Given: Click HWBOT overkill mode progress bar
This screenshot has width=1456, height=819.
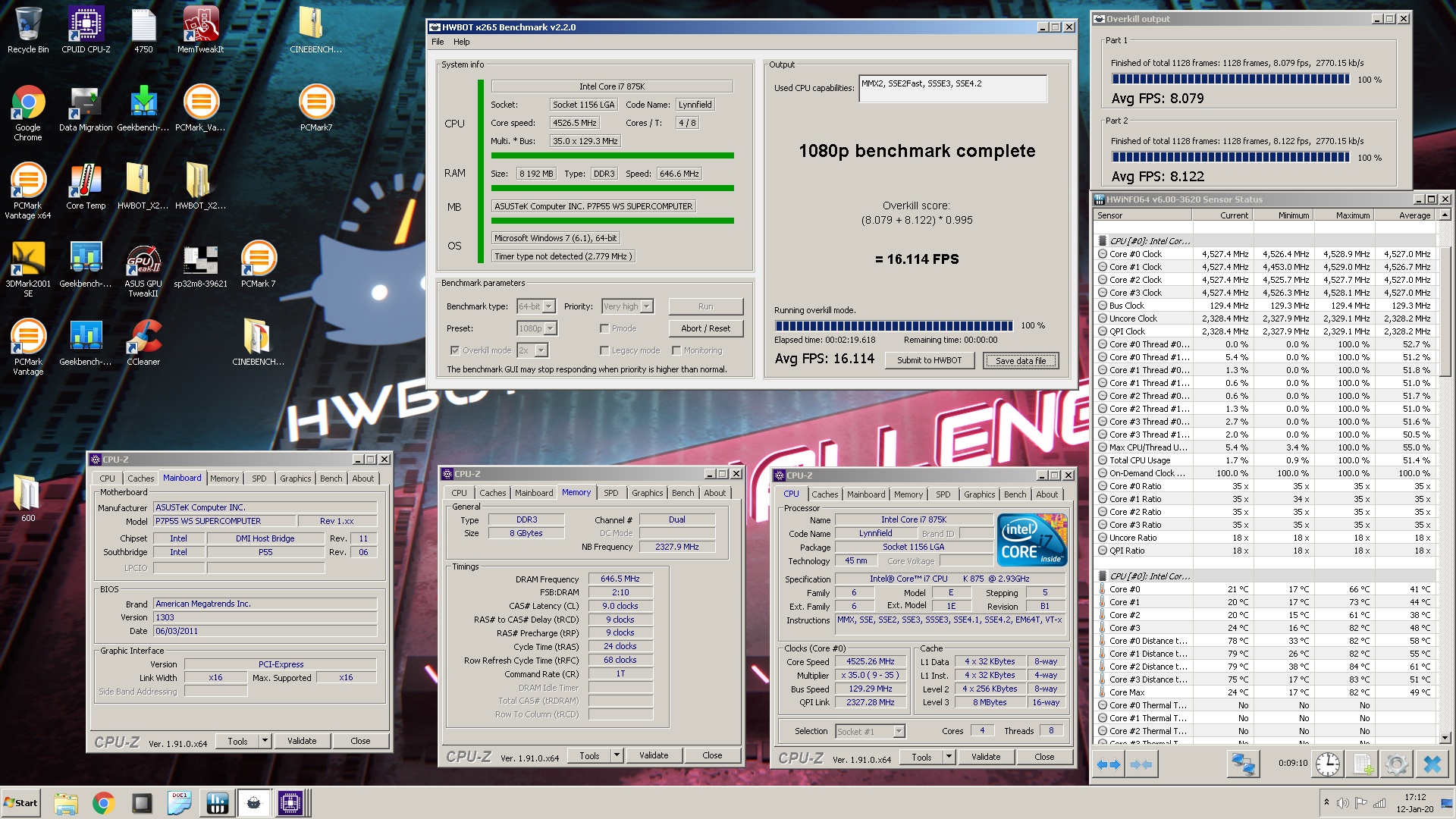Looking at the screenshot, I should click(x=893, y=325).
